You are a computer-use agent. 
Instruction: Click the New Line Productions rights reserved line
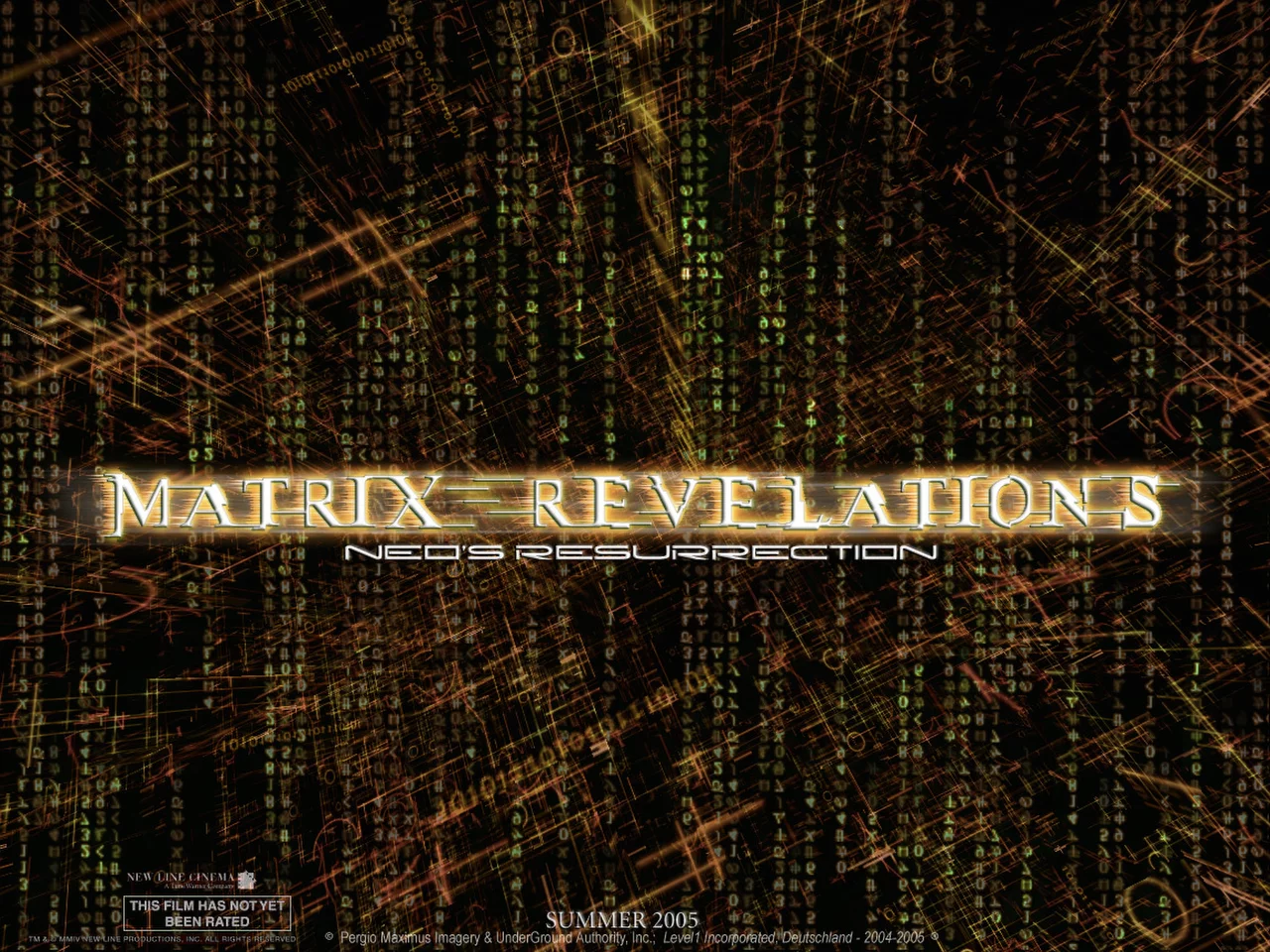pos(162,938)
